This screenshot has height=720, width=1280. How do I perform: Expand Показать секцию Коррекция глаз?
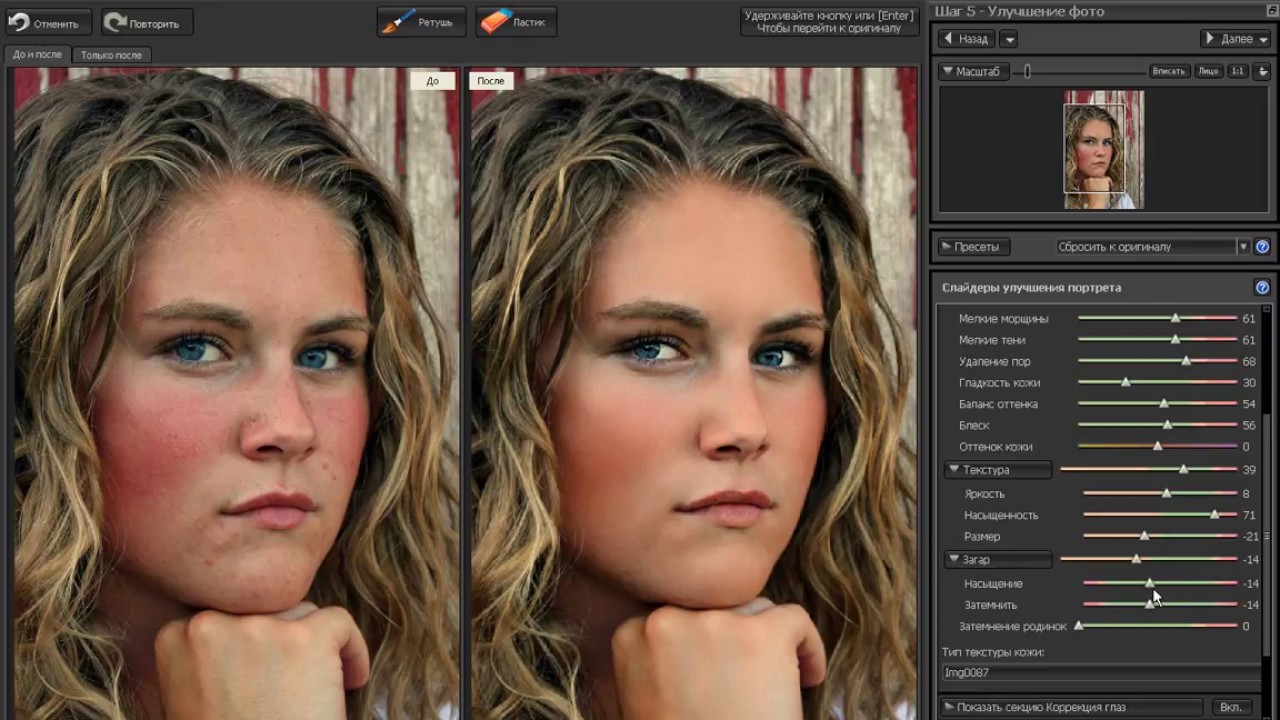click(1071, 707)
